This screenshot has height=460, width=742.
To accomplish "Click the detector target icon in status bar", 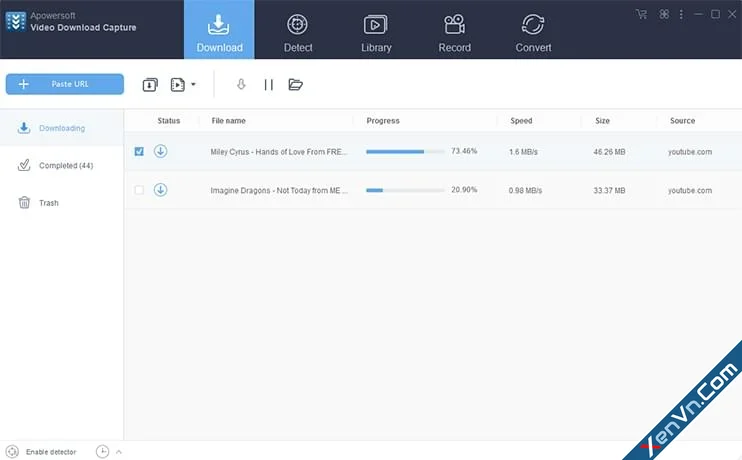I will click(13, 451).
